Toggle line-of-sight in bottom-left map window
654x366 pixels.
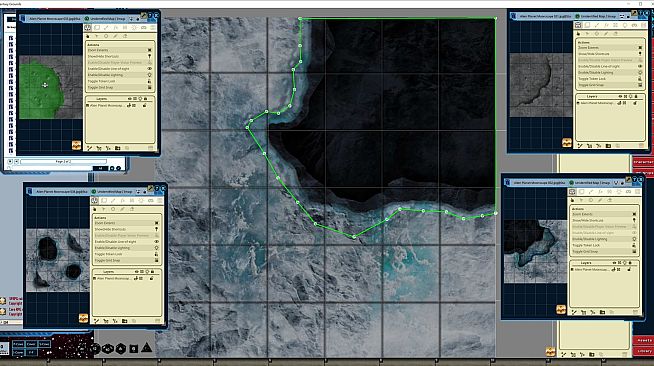[126, 242]
